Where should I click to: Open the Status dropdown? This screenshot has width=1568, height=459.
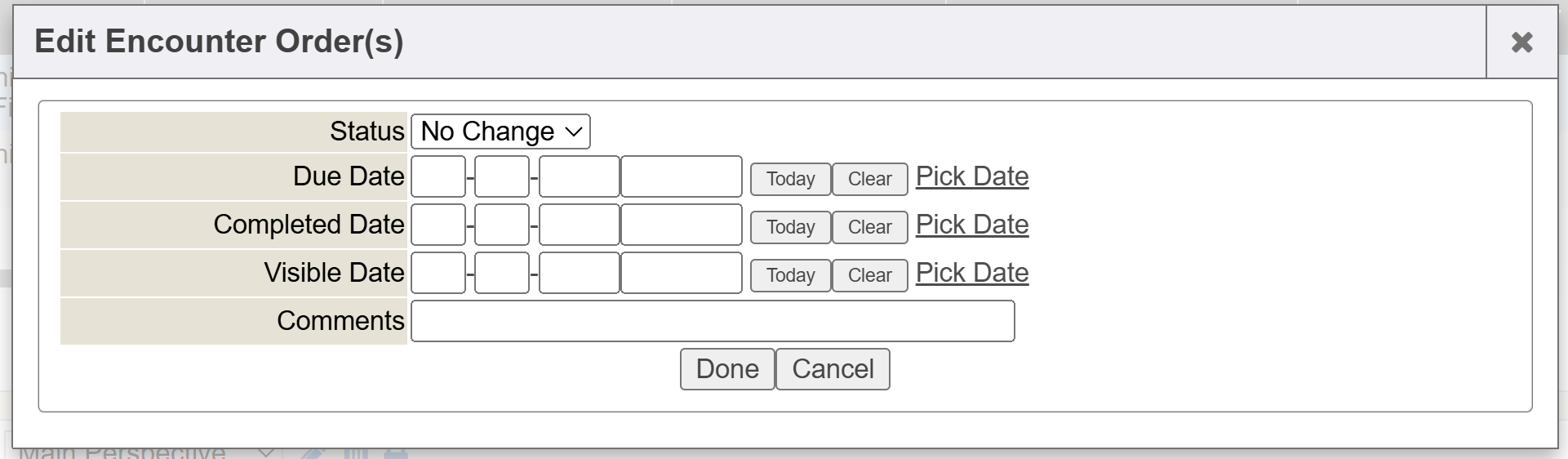coord(500,131)
